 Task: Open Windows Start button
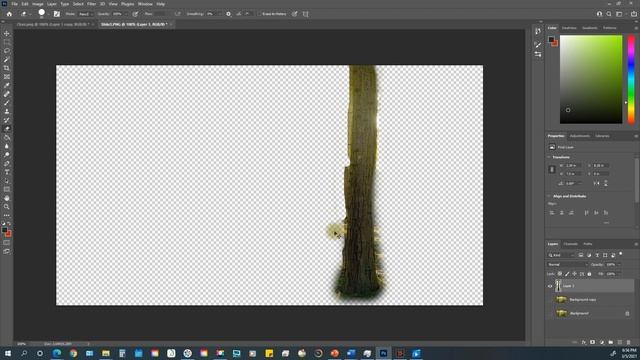(7, 353)
